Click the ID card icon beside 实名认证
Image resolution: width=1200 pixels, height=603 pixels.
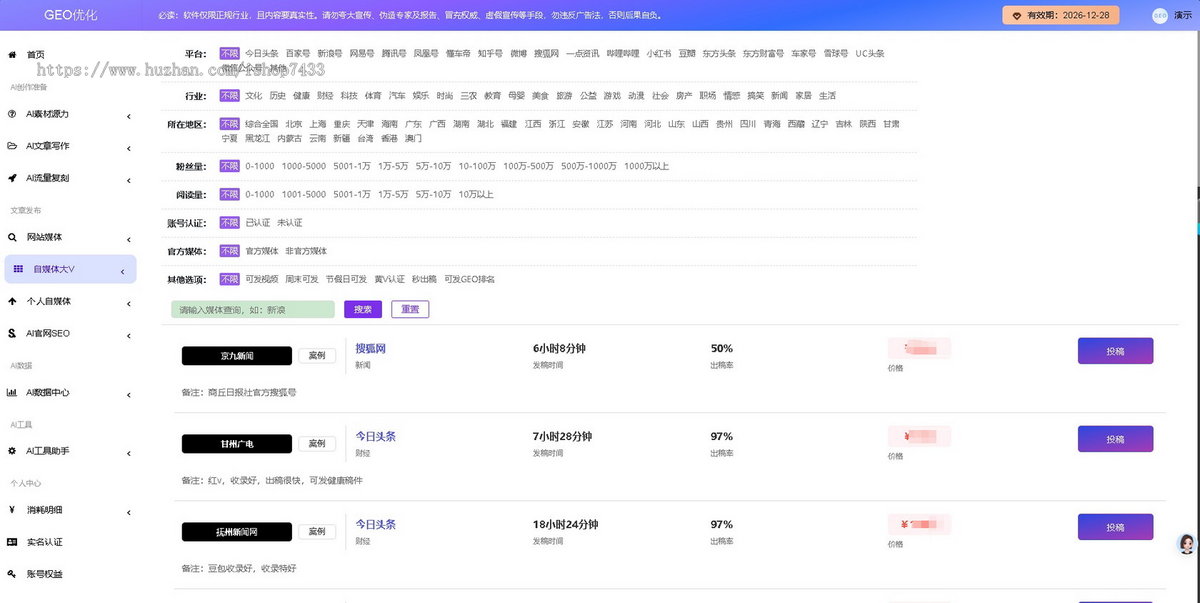(x=12, y=542)
